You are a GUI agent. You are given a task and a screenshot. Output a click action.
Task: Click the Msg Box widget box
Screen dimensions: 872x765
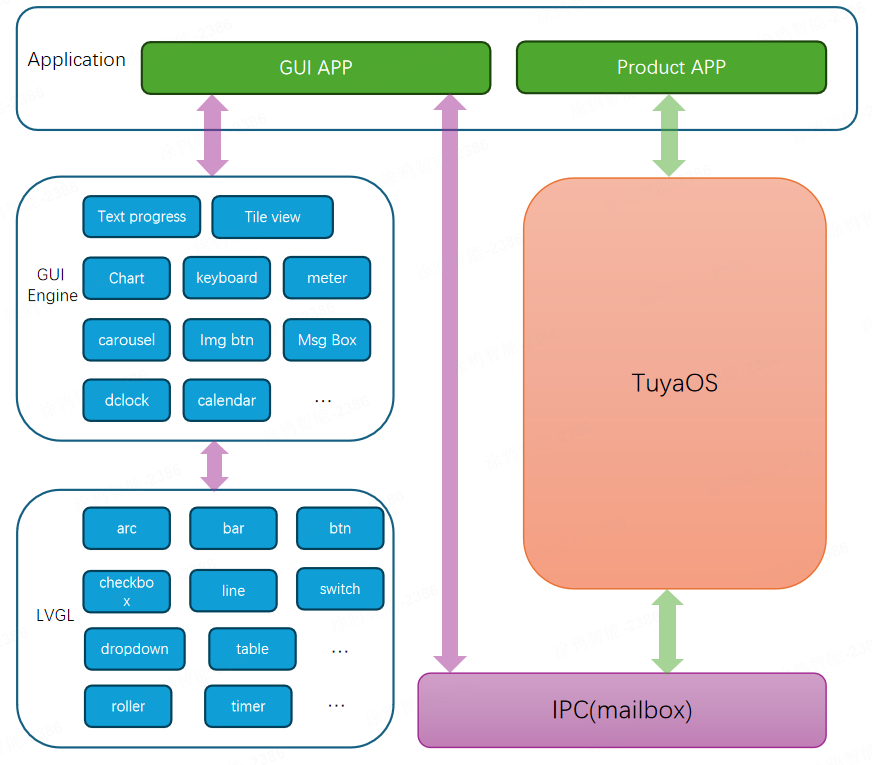(327, 340)
